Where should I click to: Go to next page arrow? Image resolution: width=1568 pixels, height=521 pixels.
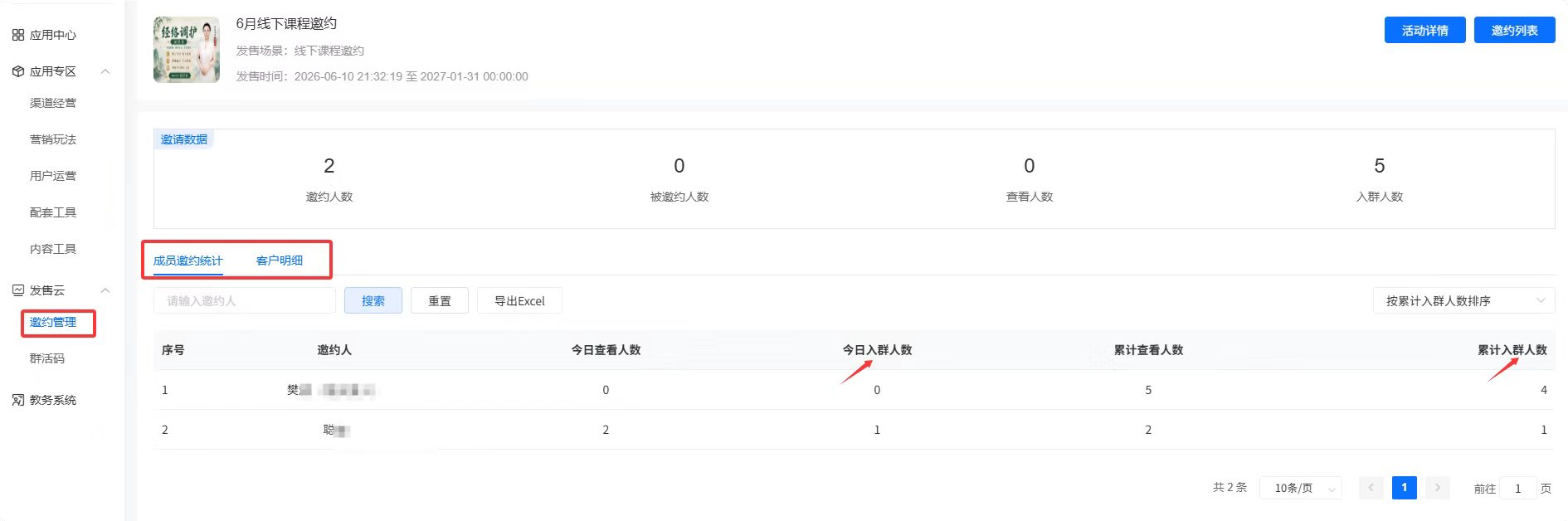pyautogui.click(x=1438, y=488)
